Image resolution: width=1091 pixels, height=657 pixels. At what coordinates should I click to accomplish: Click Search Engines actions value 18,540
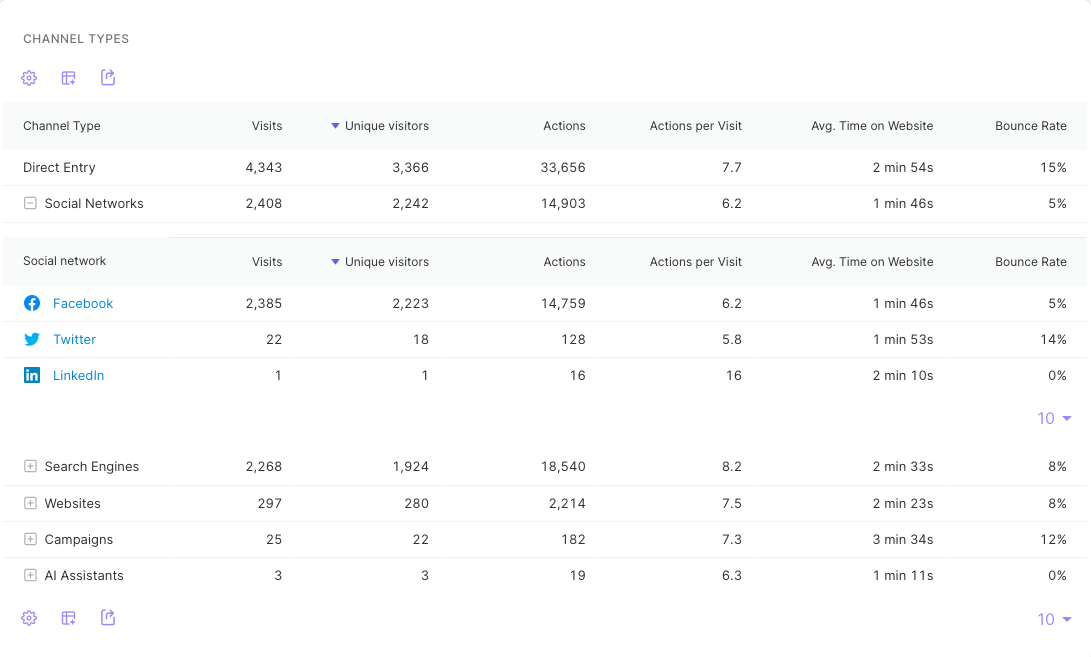[563, 466]
